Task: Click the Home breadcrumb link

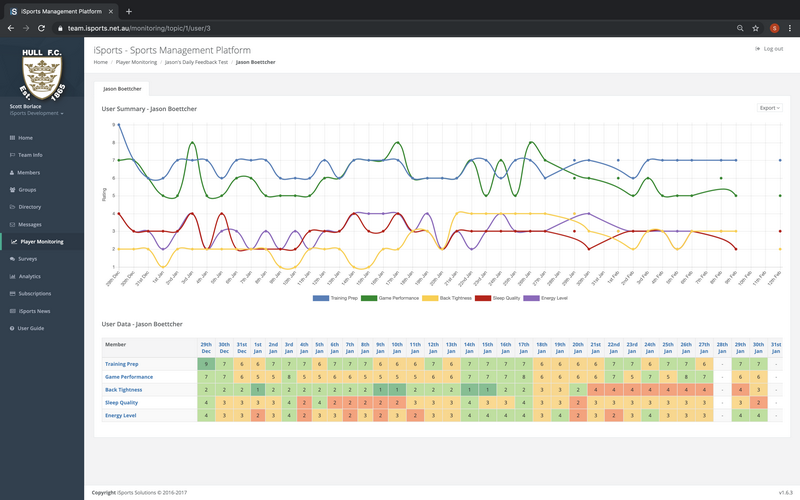Action: tap(101, 62)
